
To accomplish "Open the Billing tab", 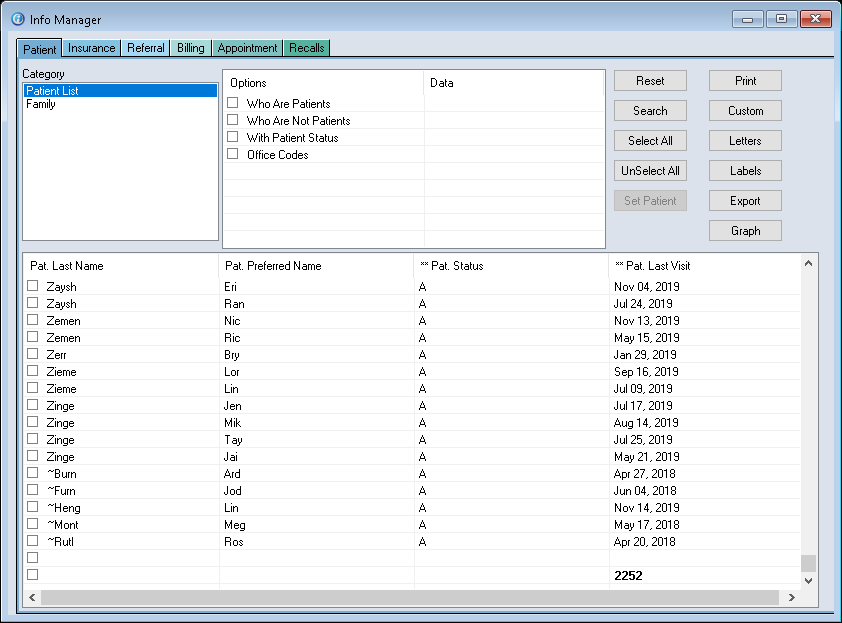I will (190, 48).
